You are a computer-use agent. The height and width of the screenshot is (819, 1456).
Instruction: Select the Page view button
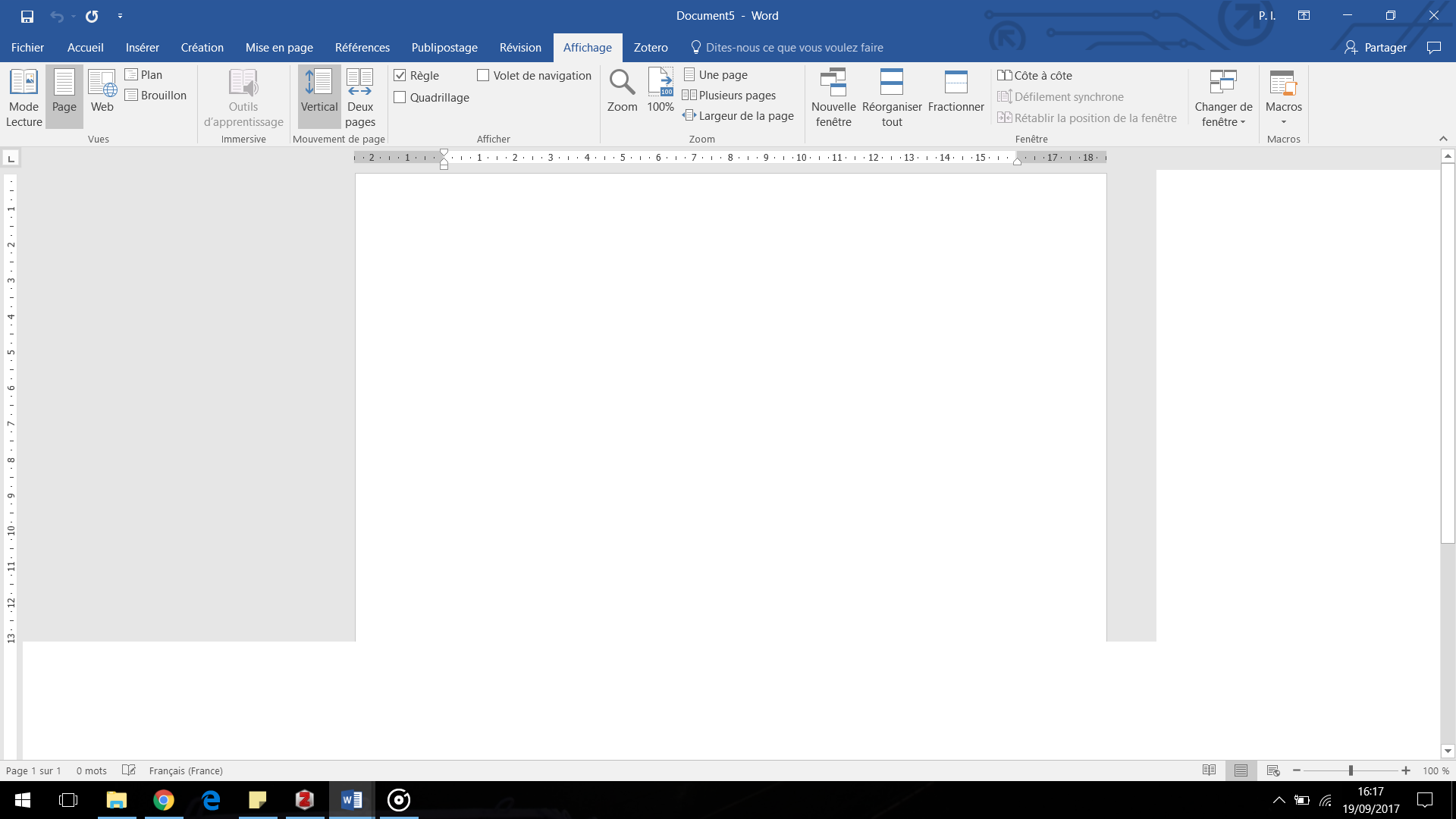pos(64,97)
